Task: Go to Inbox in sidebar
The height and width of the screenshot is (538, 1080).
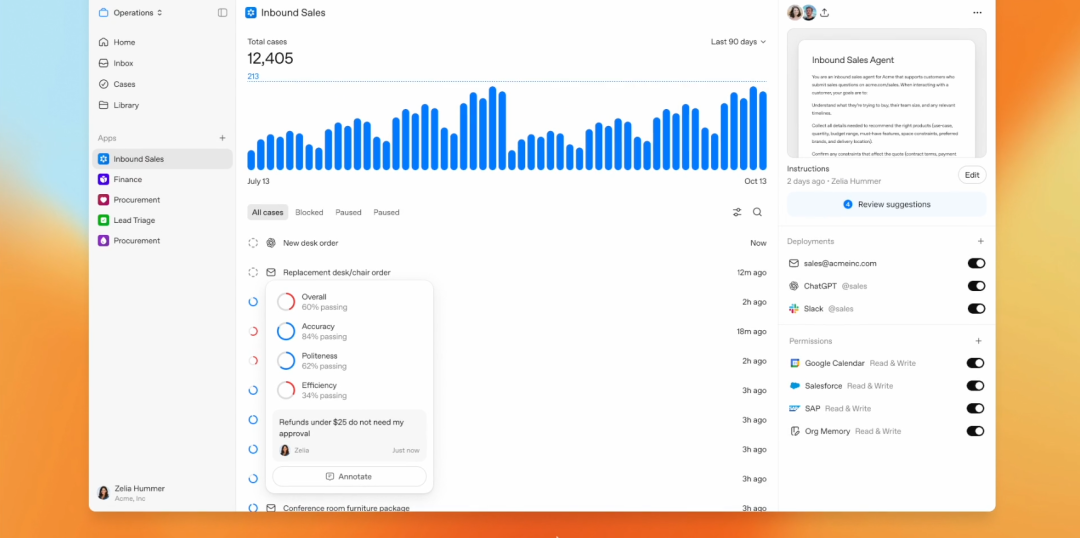Action: [123, 63]
